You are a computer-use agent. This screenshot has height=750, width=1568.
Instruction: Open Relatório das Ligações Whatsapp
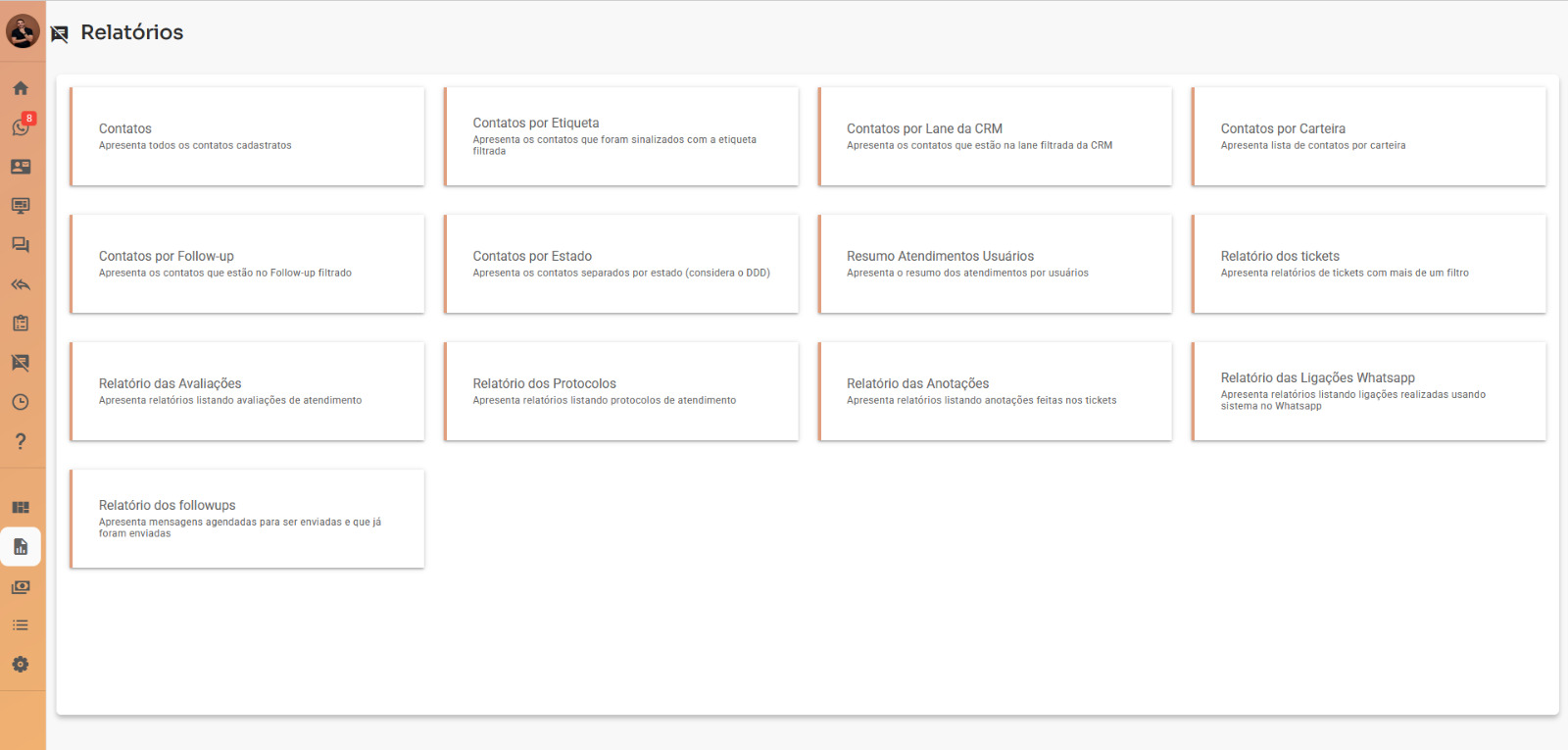1369,391
